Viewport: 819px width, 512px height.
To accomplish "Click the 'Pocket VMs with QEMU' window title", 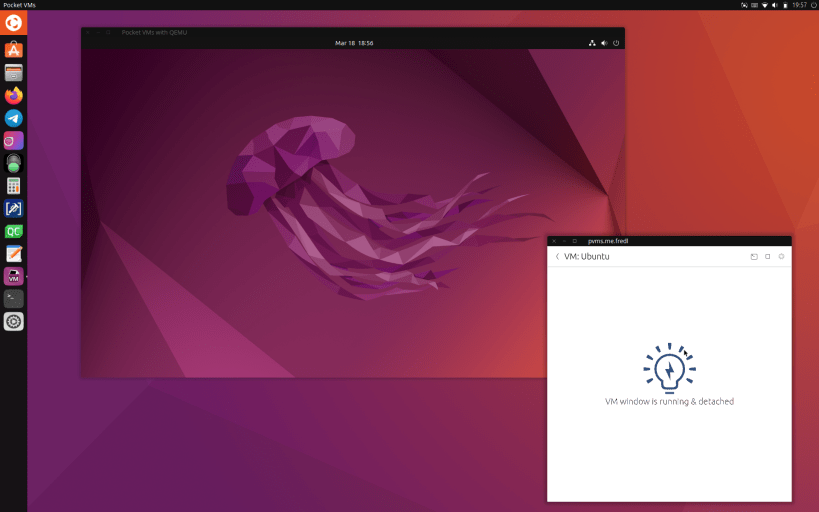I will (154, 32).
